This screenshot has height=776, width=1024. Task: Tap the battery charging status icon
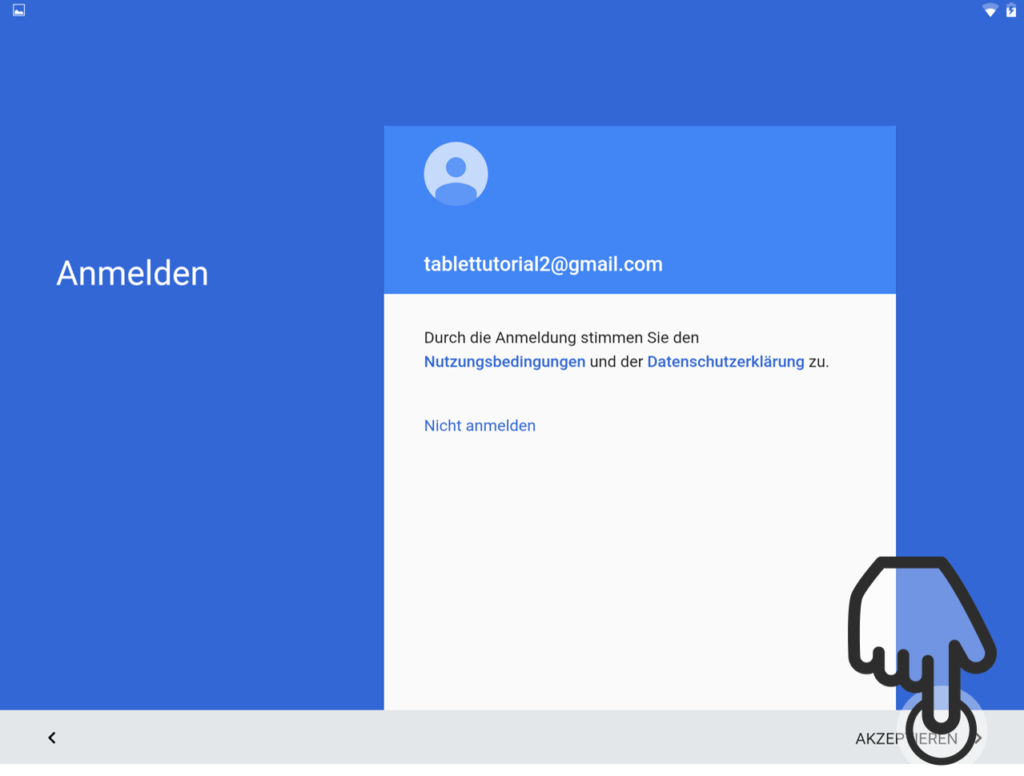[x=1011, y=10]
